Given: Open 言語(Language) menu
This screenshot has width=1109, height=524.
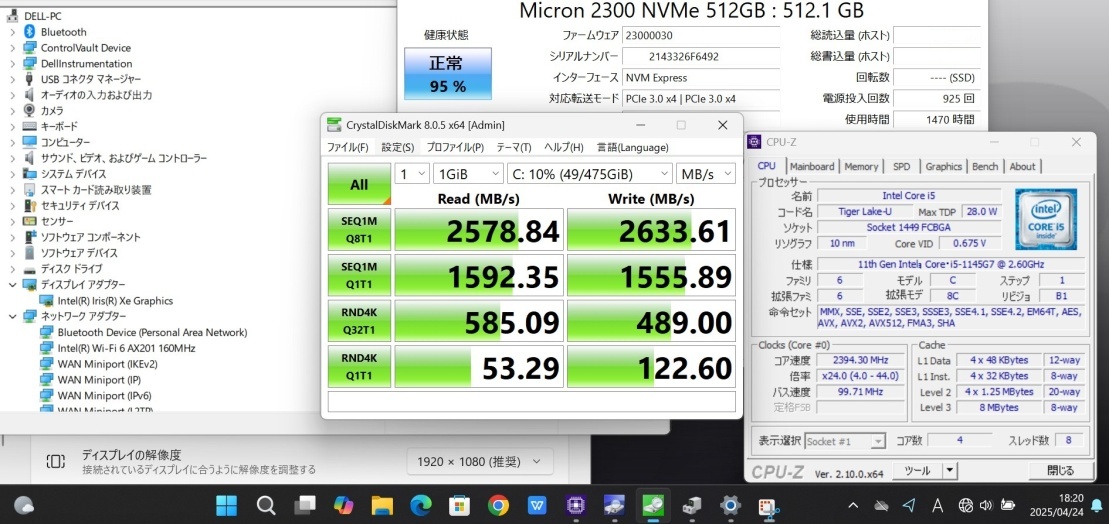Looking at the screenshot, I should pos(632,148).
